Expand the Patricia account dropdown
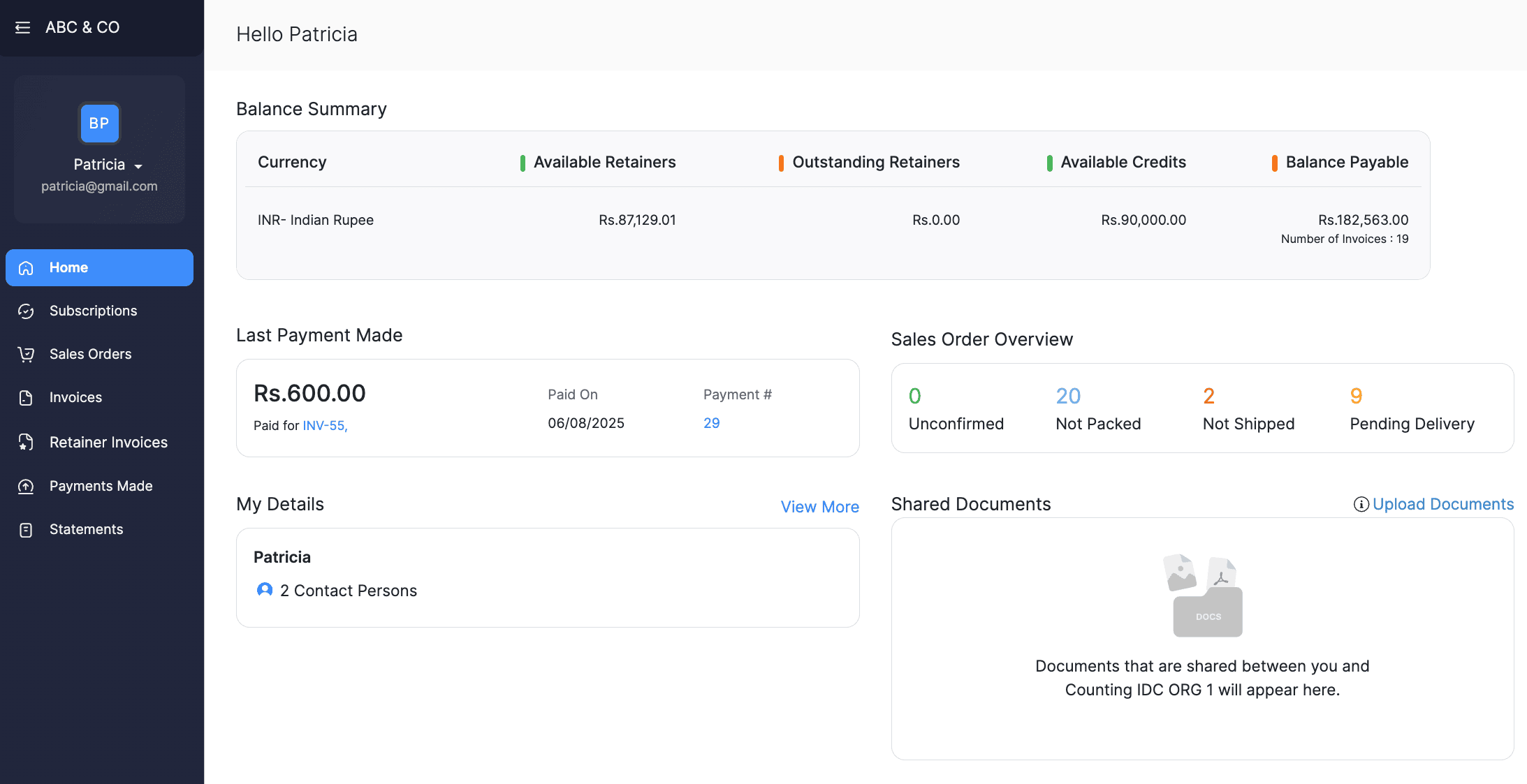The height and width of the screenshot is (784, 1527). click(138, 166)
